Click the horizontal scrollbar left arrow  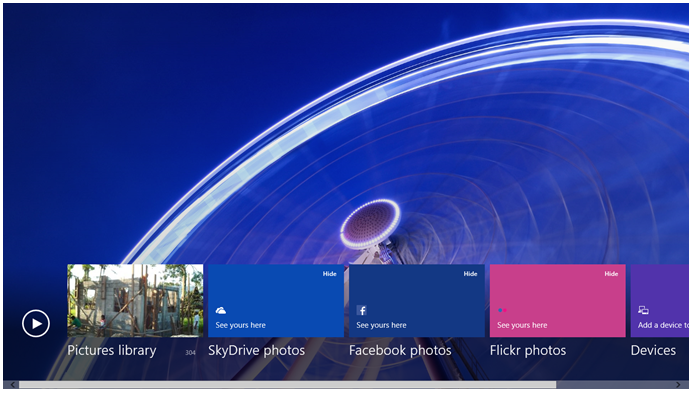[x=12, y=385]
